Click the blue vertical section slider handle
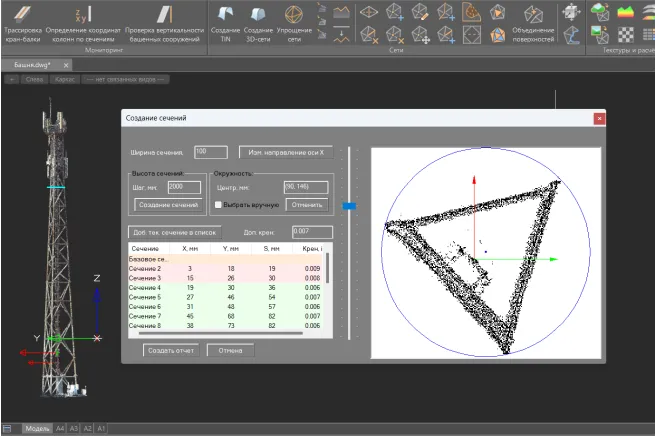The image size is (656, 436). click(x=348, y=206)
